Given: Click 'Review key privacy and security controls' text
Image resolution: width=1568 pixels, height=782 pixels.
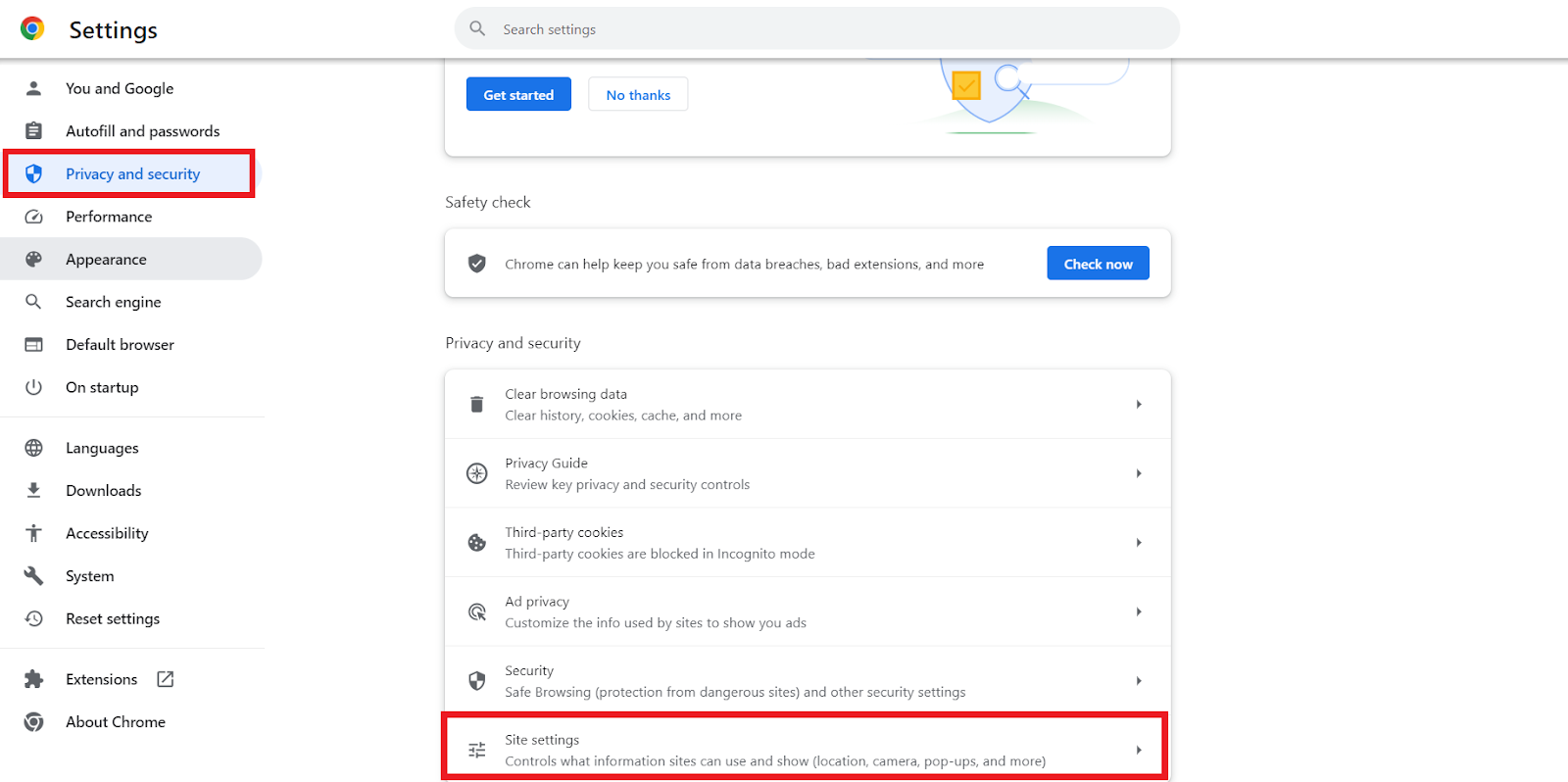Looking at the screenshot, I should click(x=627, y=484).
